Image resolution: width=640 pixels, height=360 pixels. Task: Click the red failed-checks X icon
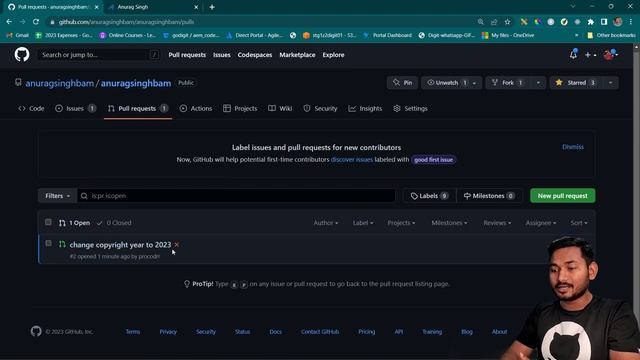[177, 244]
